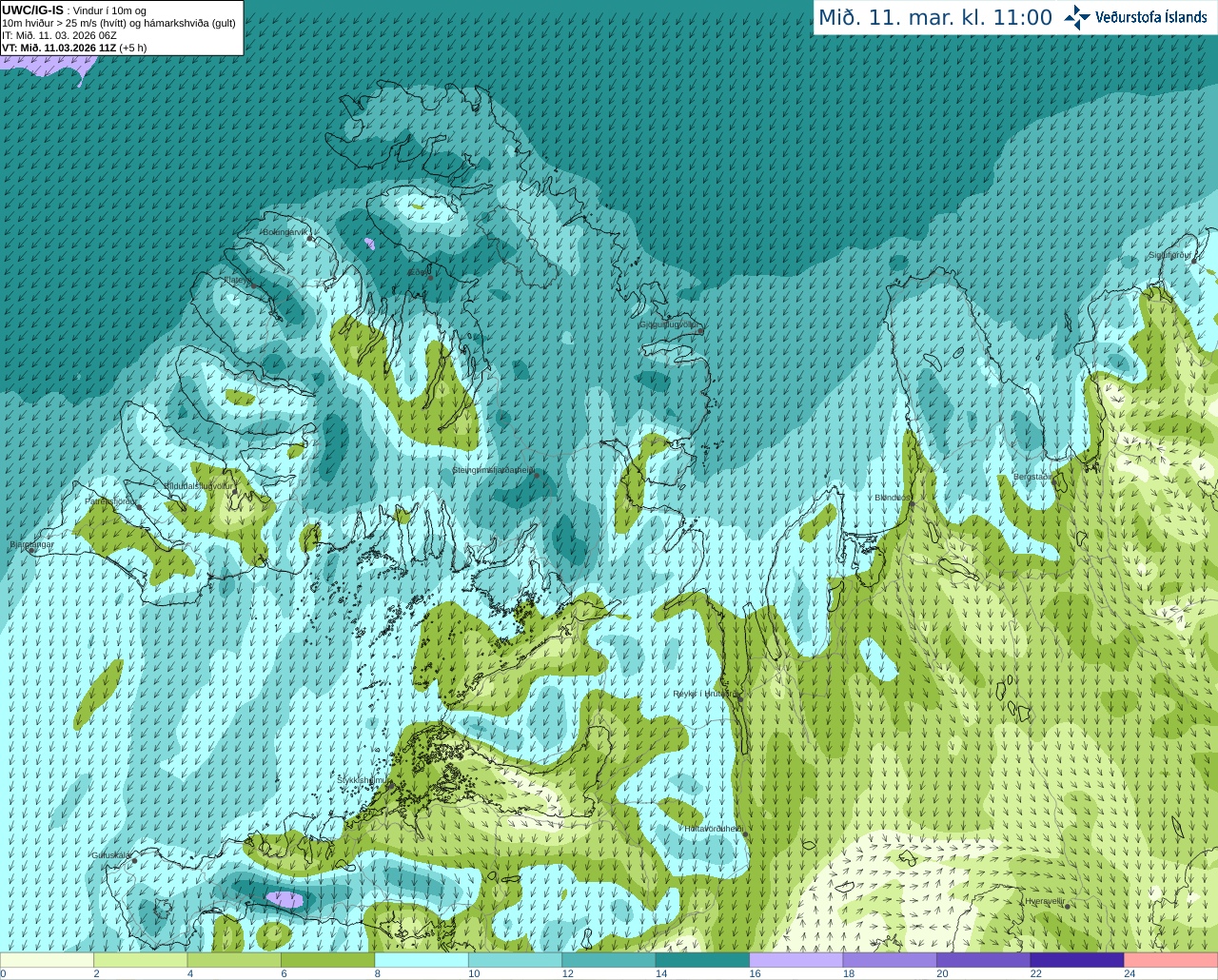Click the small lavender wind patch east of Bolungarvík
Screen dimensions: 1218x980
click(369, 244)
